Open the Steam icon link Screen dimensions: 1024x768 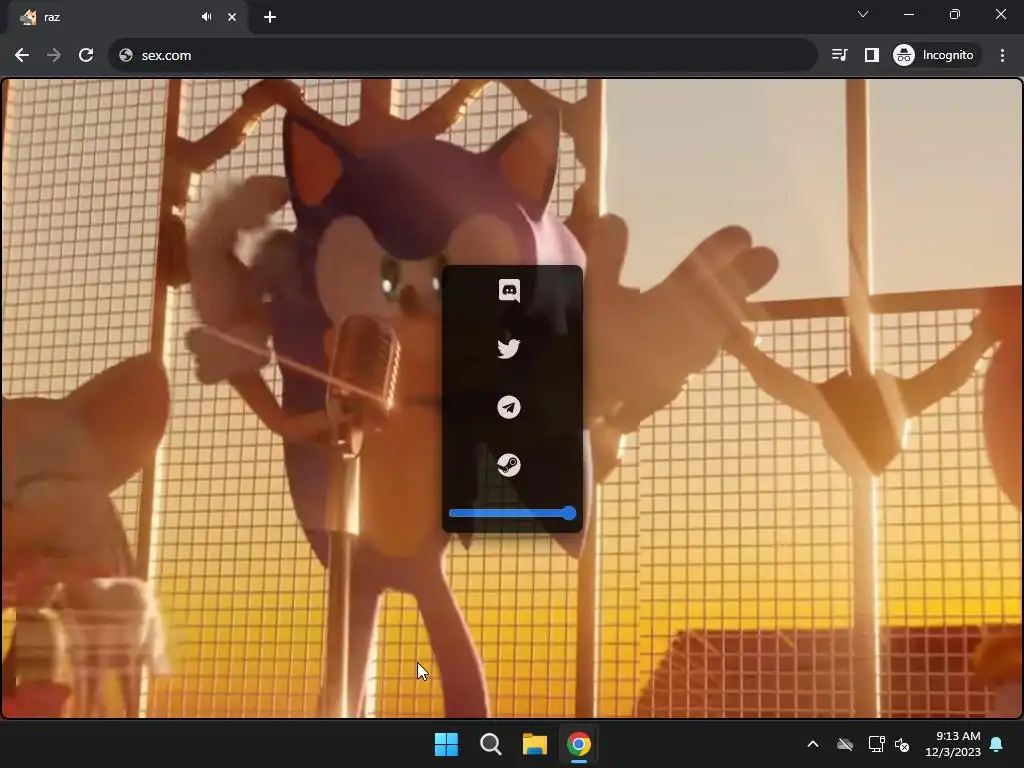tap(509, 465)
